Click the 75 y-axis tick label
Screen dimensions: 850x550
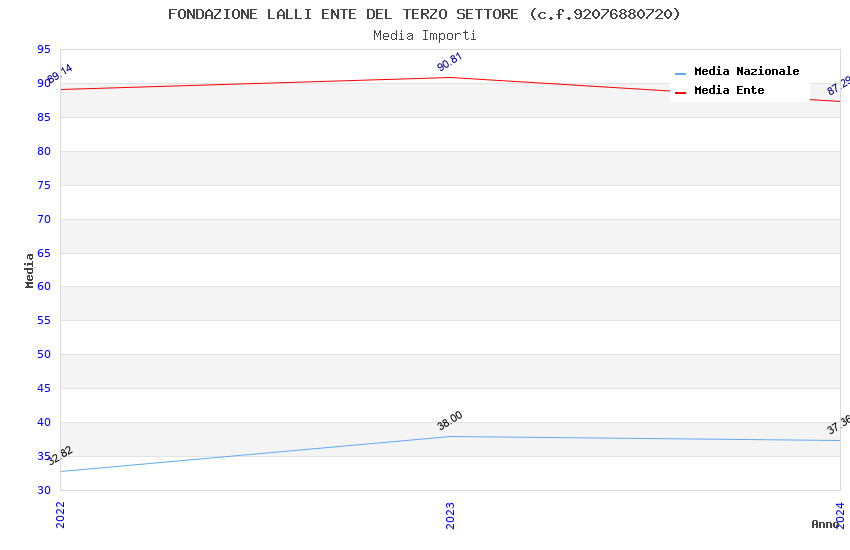tap(44, 185)
